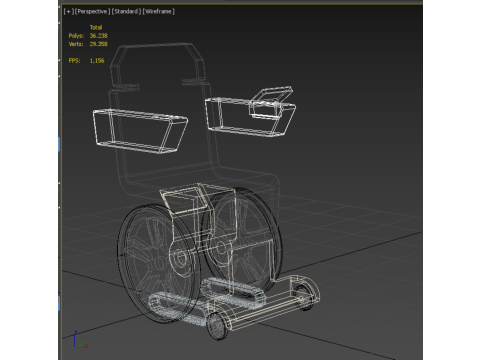Open the [+] viewport general menu
Image resolution: width=480 pixels, height=360 pixels.
click(x=69, y=11)
